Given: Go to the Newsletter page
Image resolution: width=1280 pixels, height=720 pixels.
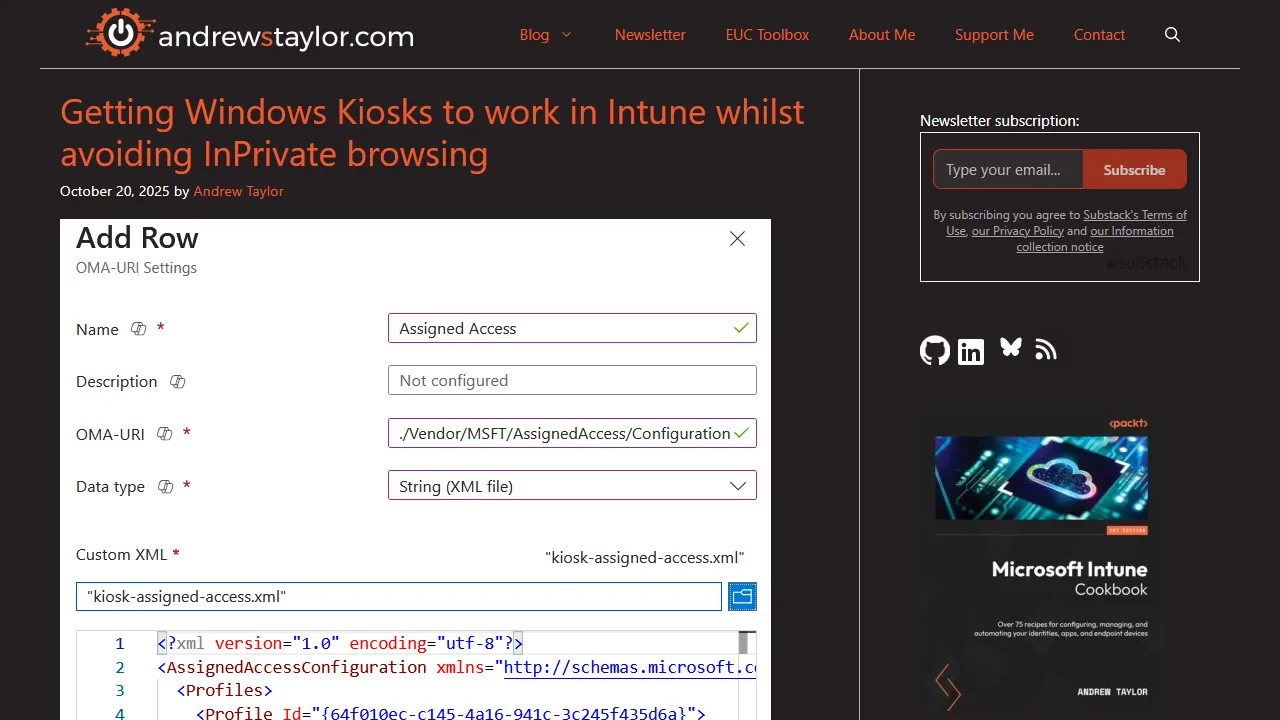Looking at the screenshot, I should tap(650, 35).
